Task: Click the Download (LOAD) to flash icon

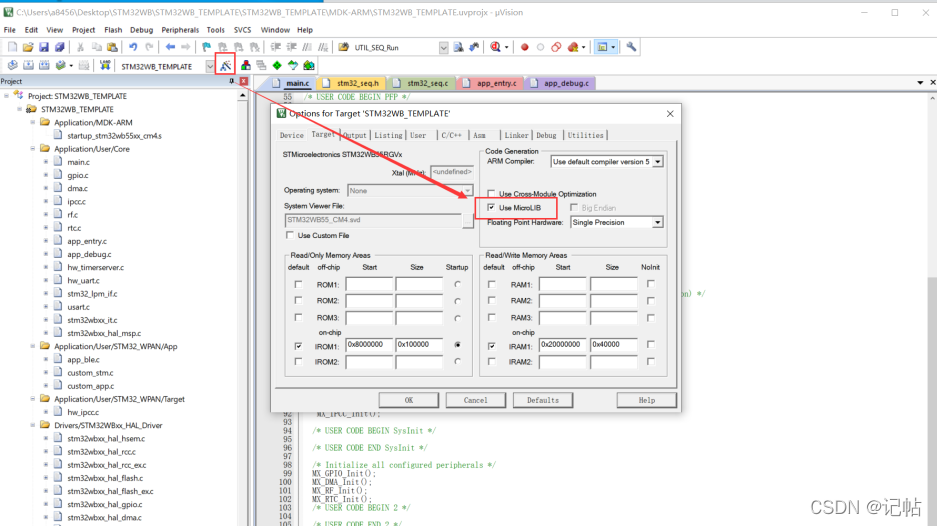Action: pyautogui.click(x=105, y=66)
